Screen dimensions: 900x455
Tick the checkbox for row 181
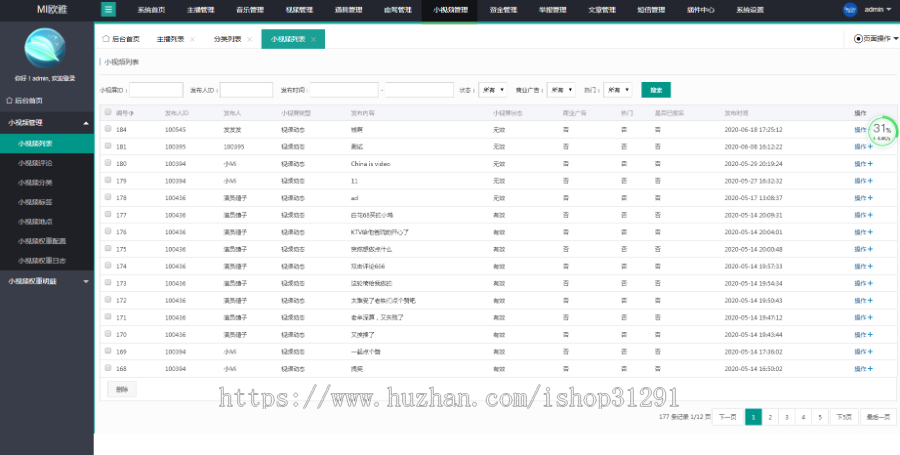pos(108,146)
